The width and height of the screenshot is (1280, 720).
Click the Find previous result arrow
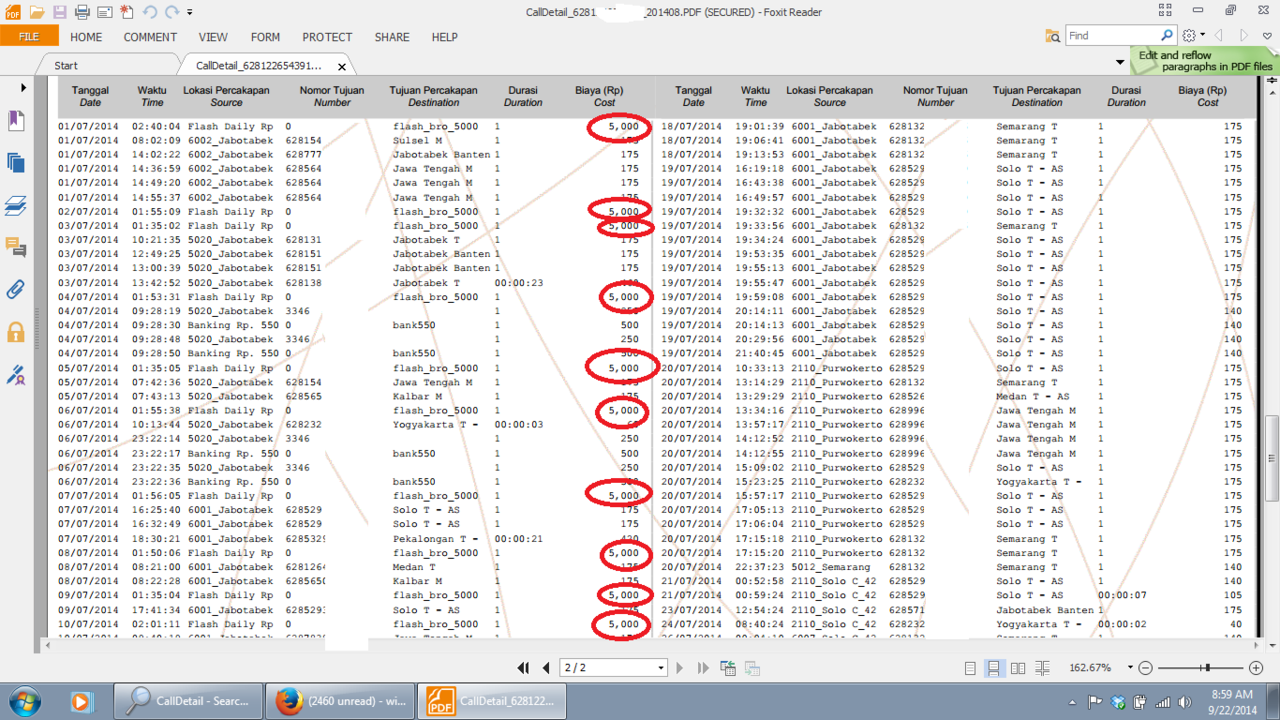(x=1219, y=36)
